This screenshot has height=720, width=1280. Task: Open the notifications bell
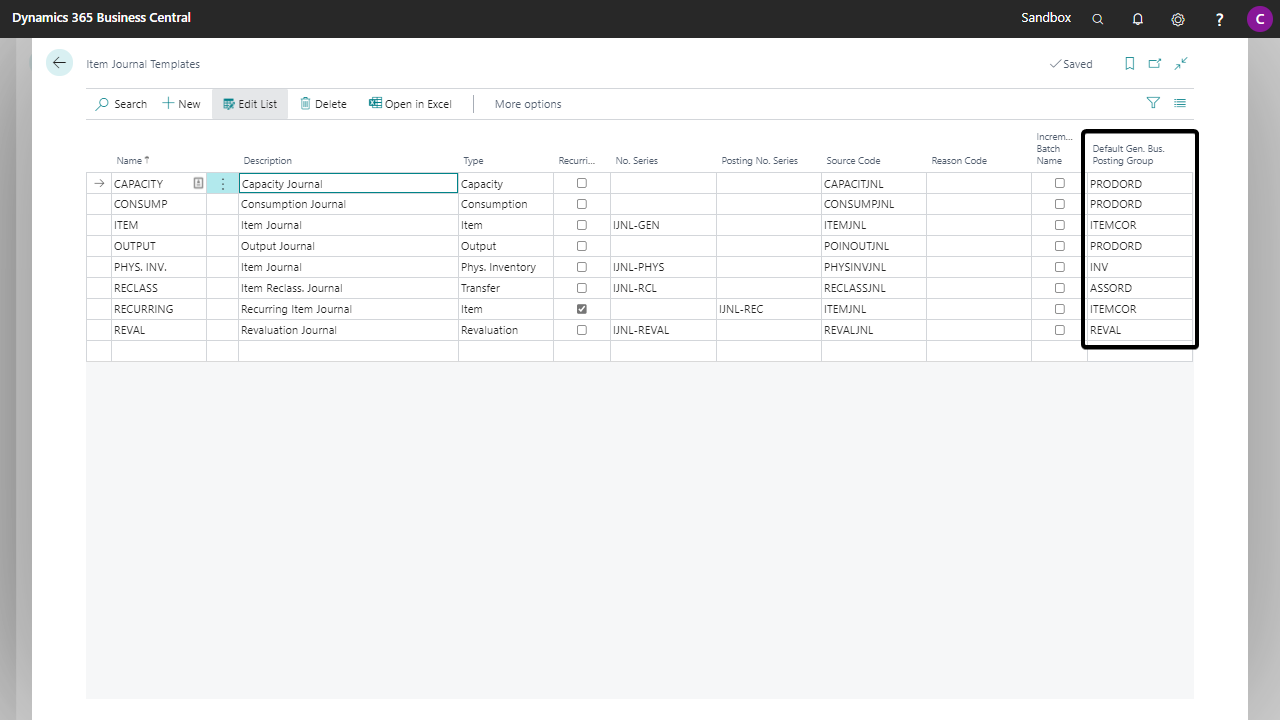click(x=1138, y=19)
